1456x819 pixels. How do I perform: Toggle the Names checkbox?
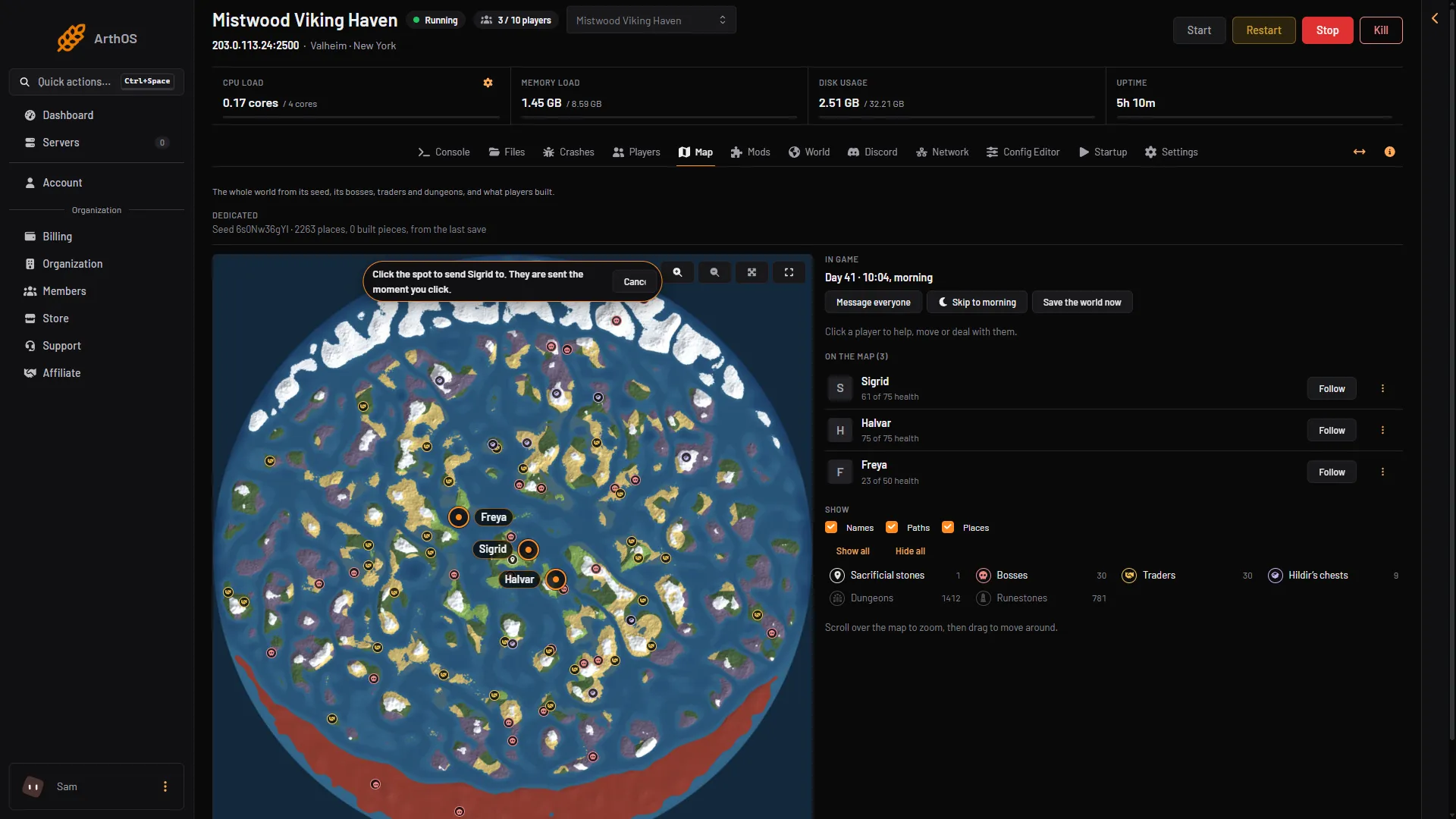831,527
